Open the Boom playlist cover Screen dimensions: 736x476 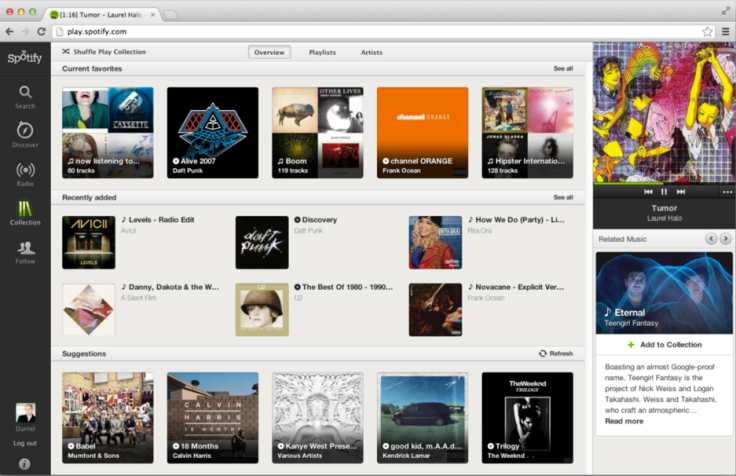pos(317,132)
